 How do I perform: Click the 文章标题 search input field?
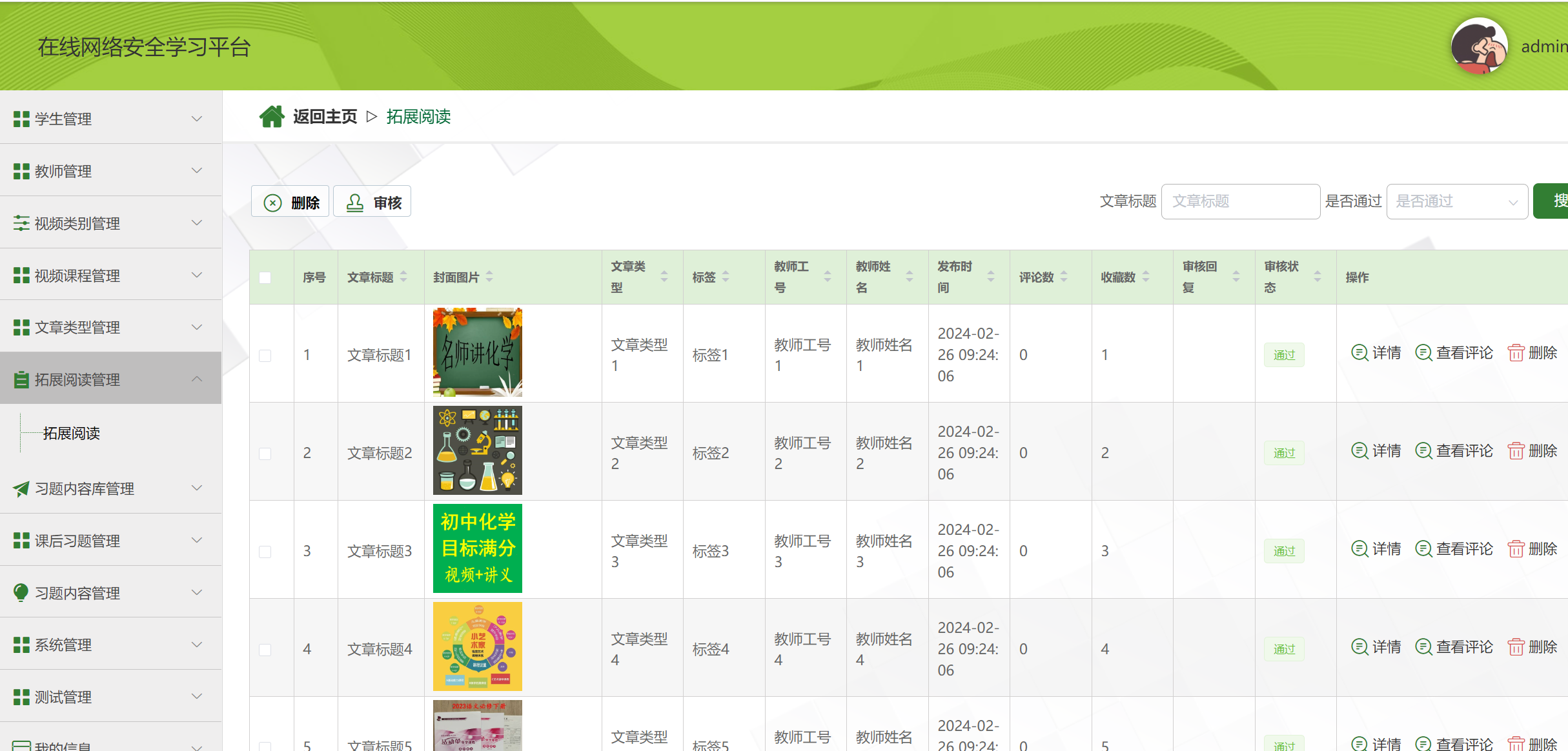point(1239,201)
